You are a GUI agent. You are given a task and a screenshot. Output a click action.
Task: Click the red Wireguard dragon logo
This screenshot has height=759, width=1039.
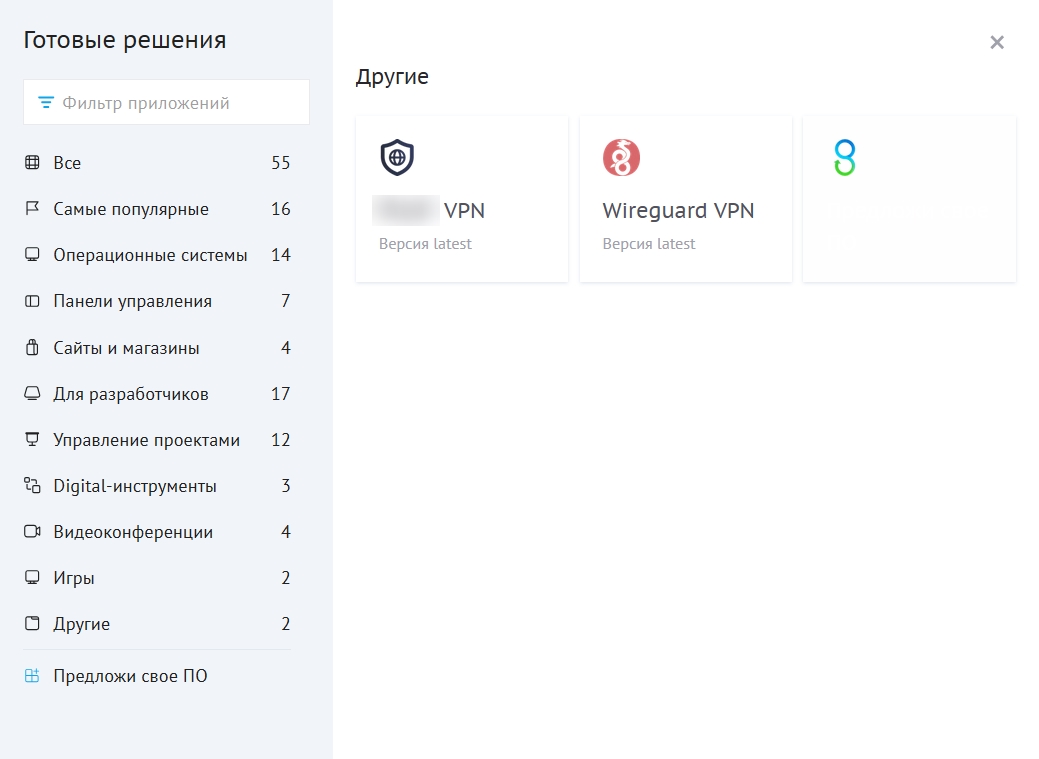[x=621, y=158]
